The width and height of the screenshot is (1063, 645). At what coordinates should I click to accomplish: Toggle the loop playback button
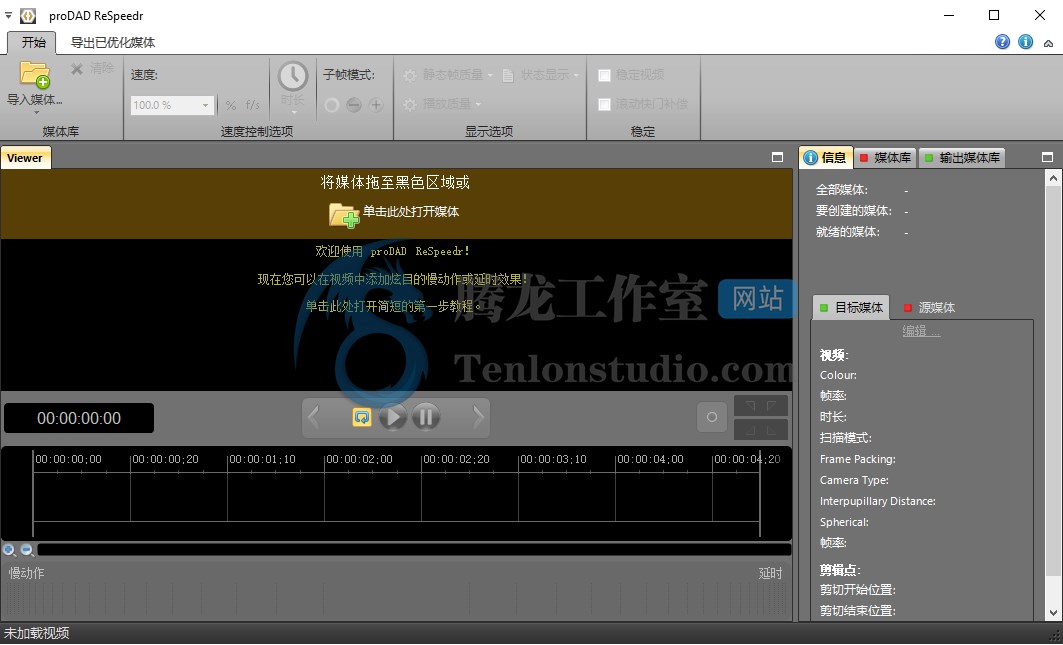tap(362, 416)
